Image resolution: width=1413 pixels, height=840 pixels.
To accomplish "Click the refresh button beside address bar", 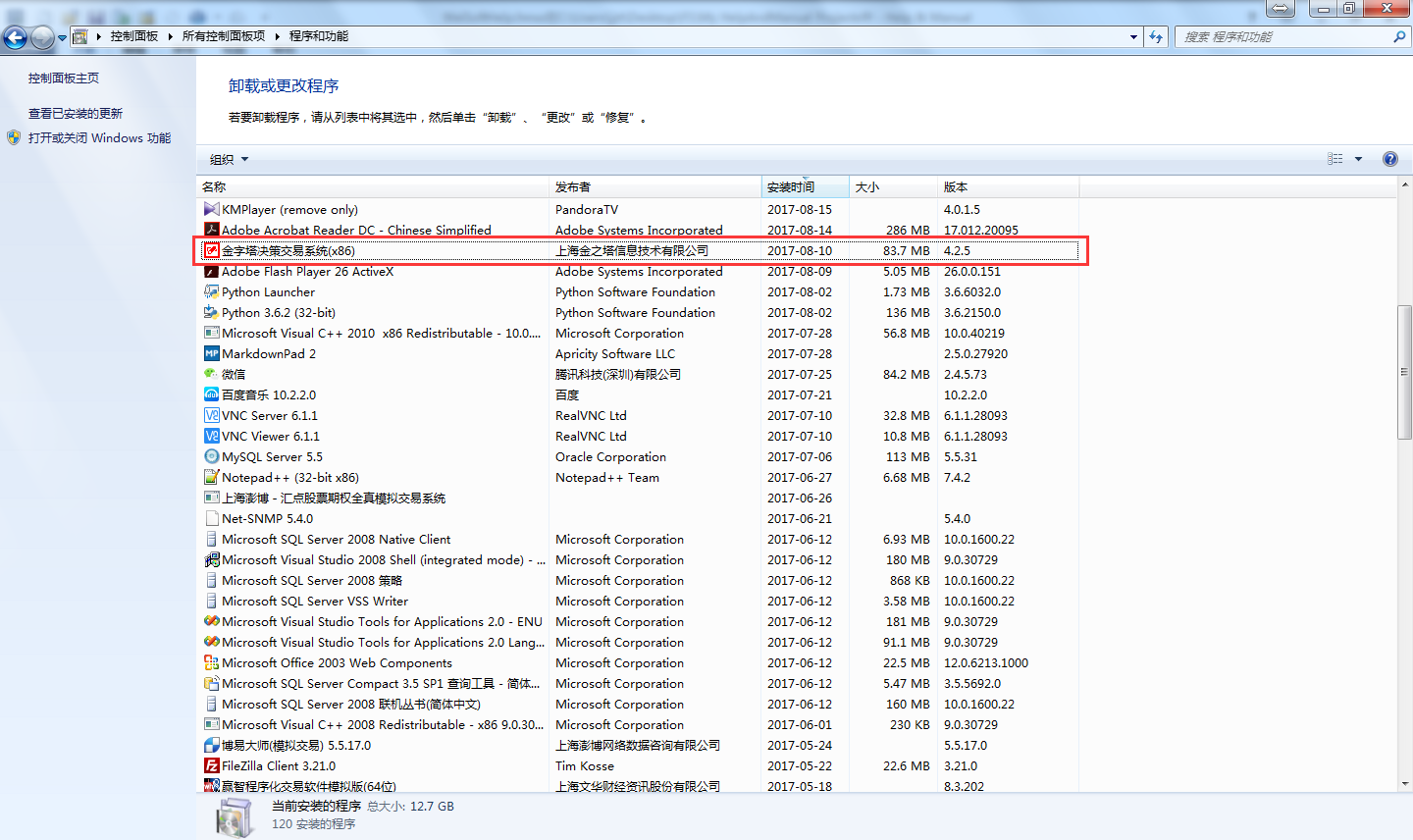I will (x=1156, y=36).
